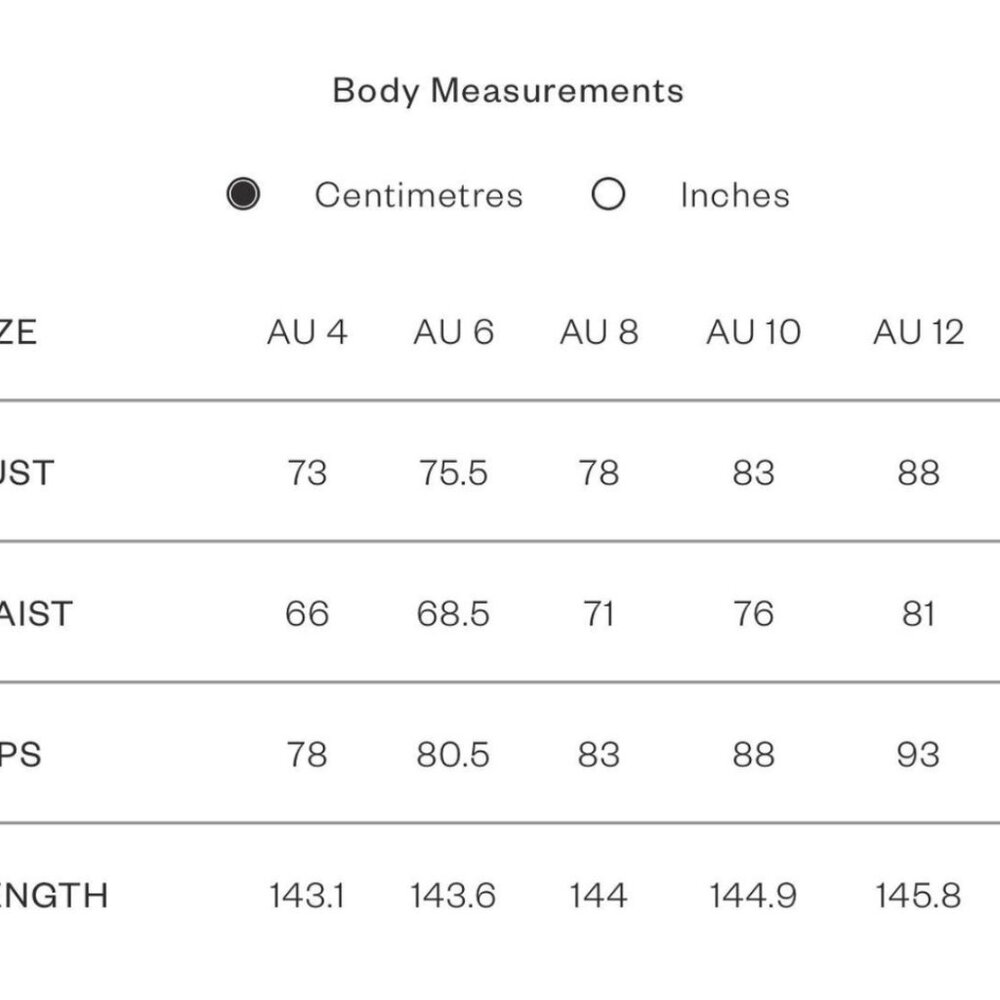Click the Body Measurements heading
The width and height of the screenshot is (1000, 1000).
point(508,91)
